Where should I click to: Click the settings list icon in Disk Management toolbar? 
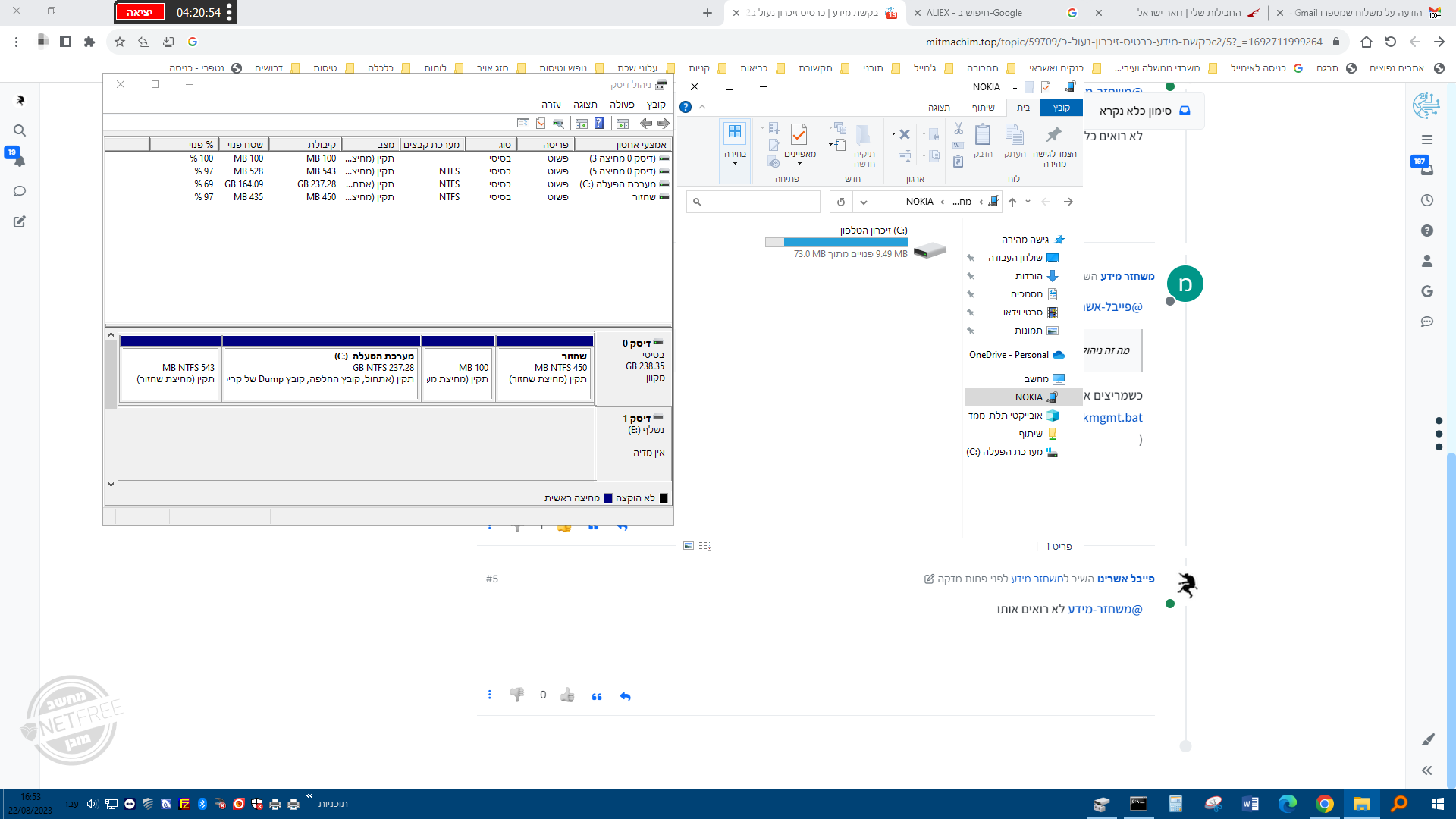coord(523,123)
